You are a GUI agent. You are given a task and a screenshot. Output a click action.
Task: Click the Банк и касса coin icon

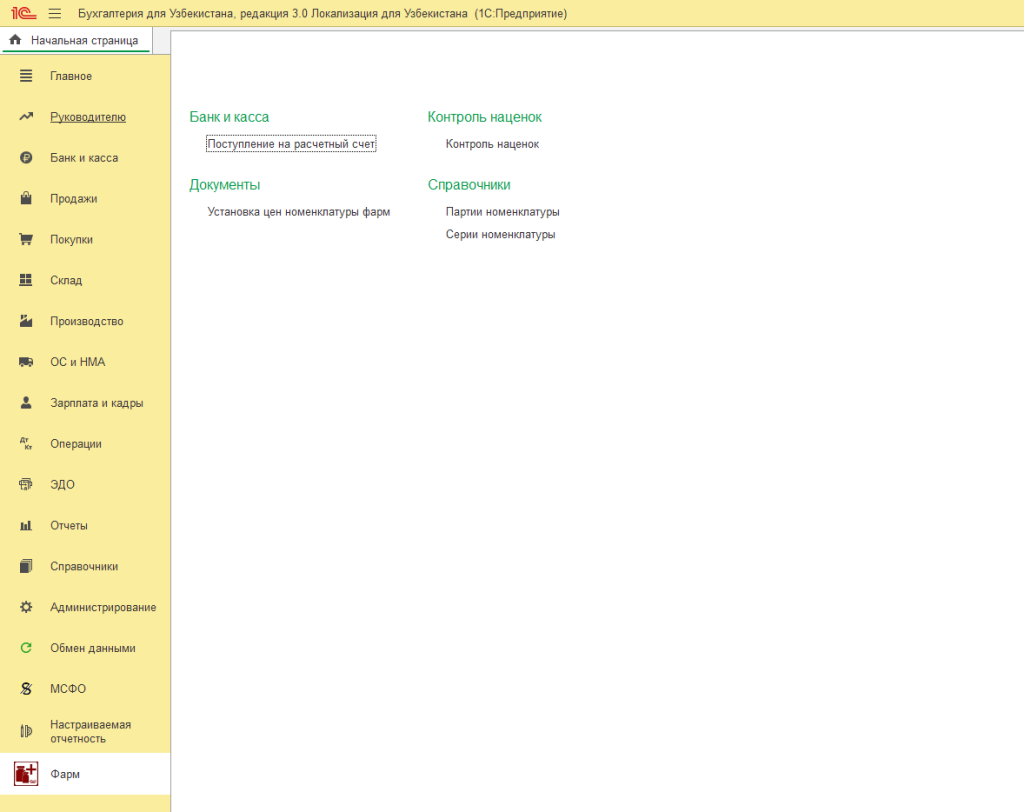click(x=27, y=158)
